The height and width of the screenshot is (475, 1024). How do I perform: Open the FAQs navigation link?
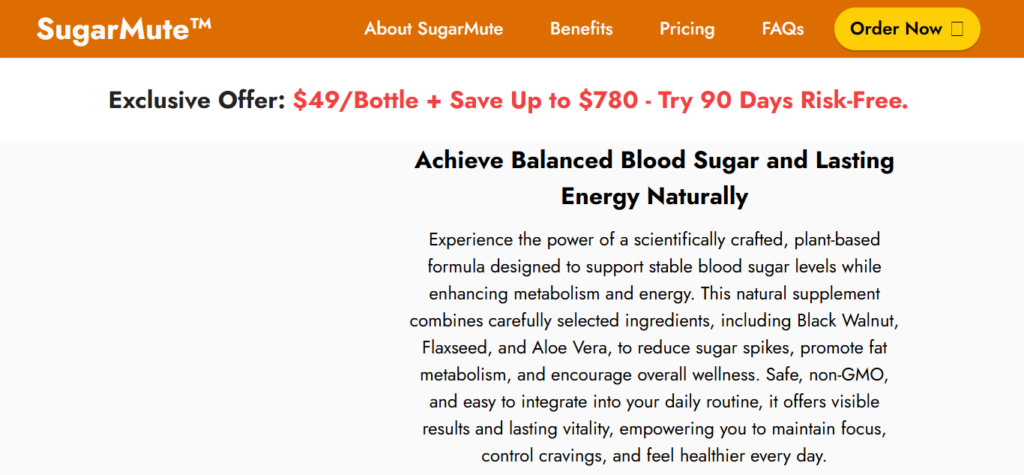(782, 29)
